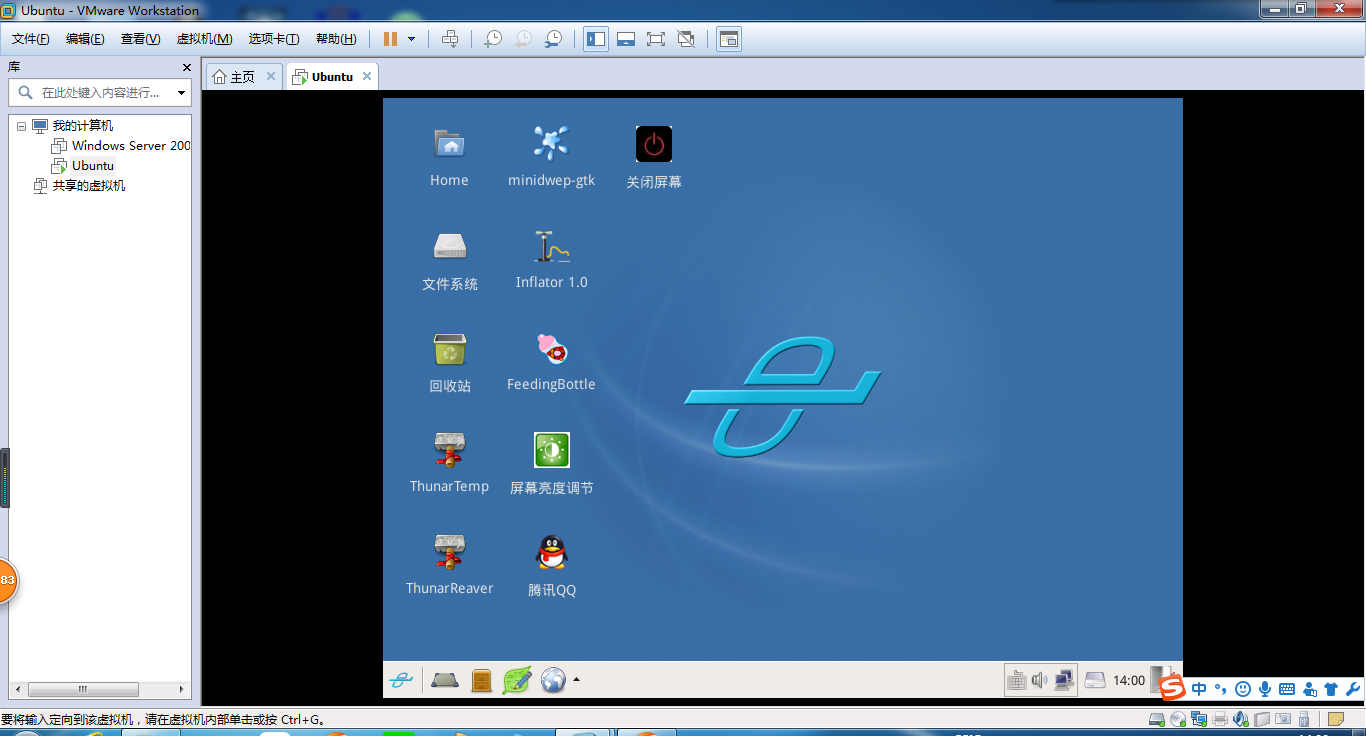This screenshot has height=736, width=1366.
Task: Open the 帮助(H) menu
Action: [x=336, y=39]
